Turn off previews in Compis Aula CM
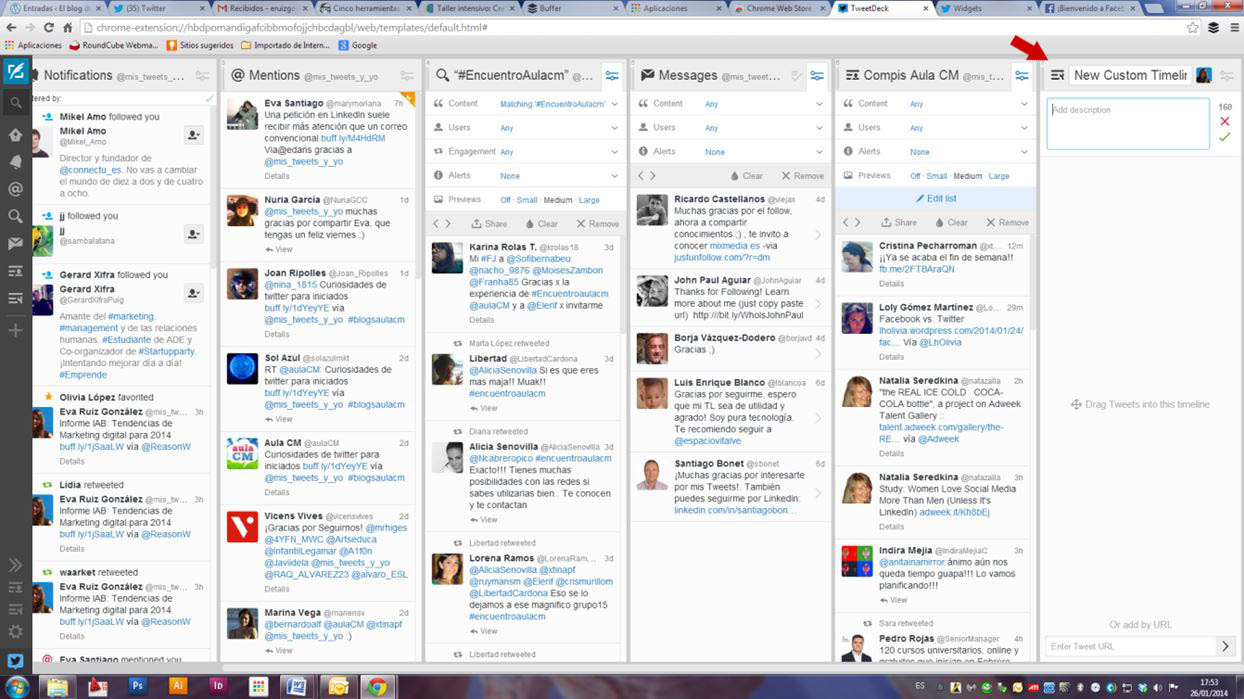Viewport: 1244px width, 699px height. [x=915, y=176]
